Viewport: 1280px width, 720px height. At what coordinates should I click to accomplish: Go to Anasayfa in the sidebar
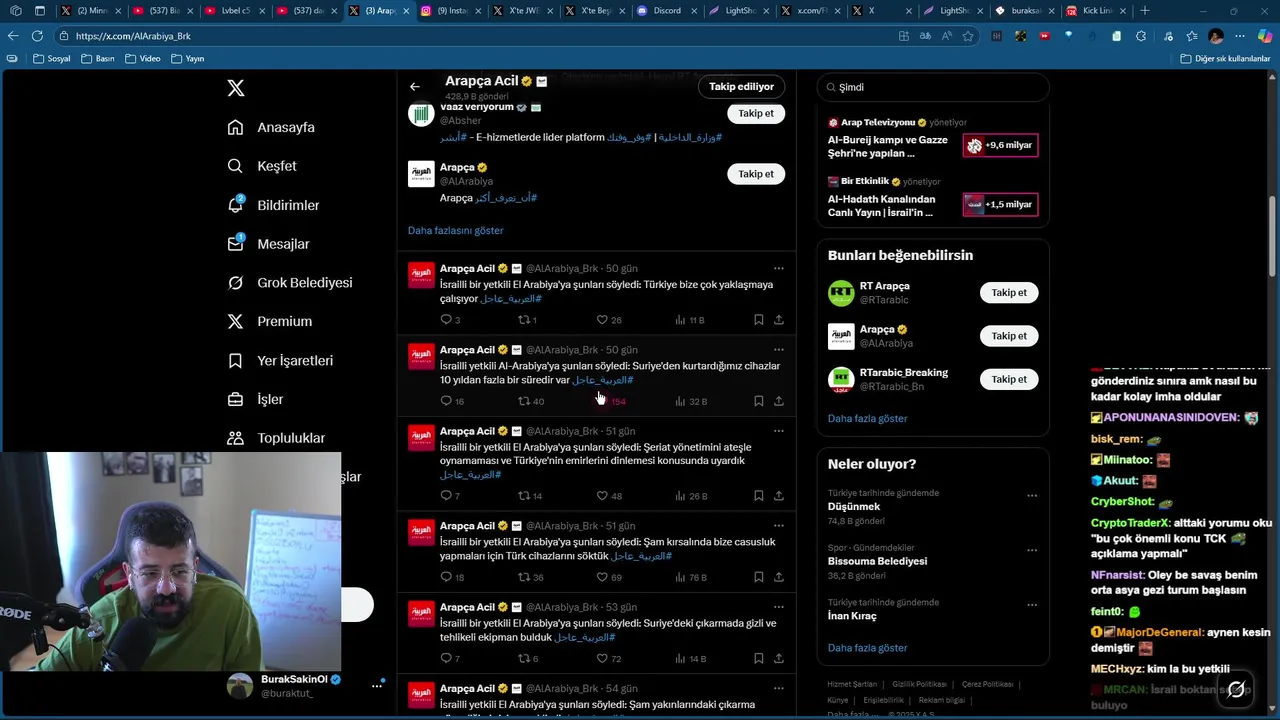click(271, 127)
